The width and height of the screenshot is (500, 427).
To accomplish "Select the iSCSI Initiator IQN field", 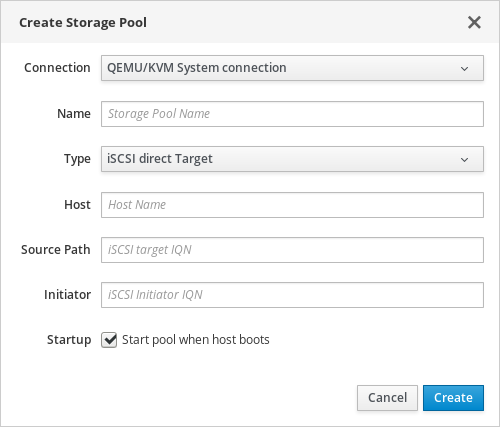I will [x=292, y=295].
